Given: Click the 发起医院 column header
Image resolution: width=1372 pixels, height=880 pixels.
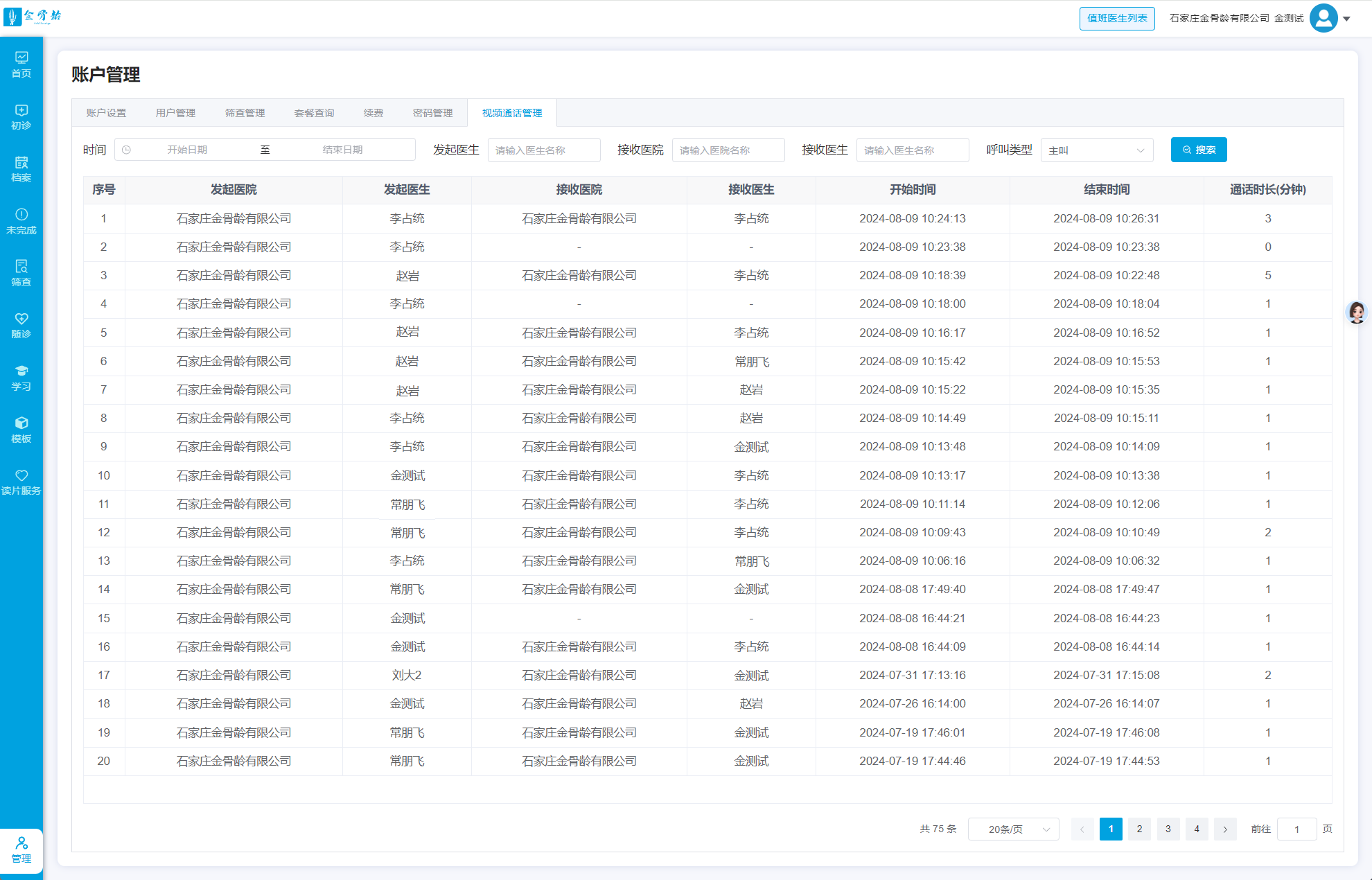Looking at the screenshot, I should [234, 190].
